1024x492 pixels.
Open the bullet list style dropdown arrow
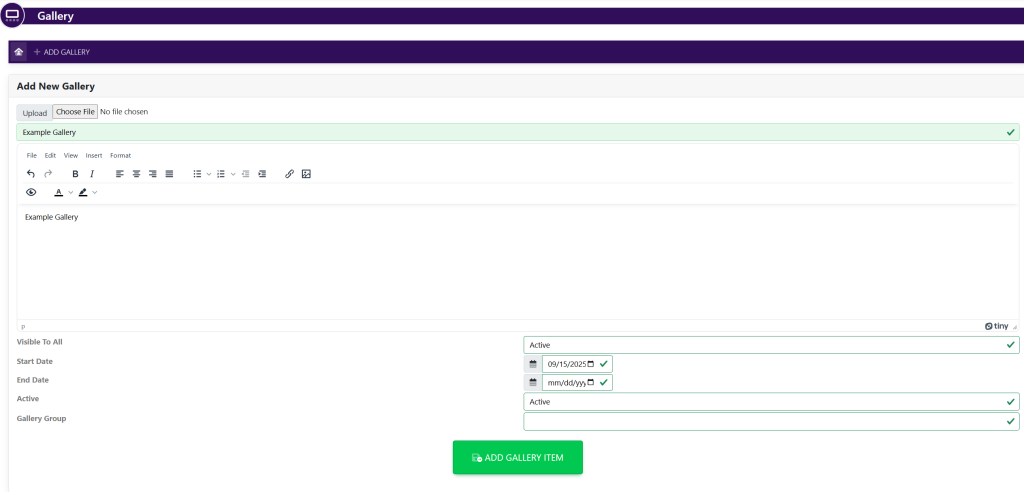tap(209, 174)
